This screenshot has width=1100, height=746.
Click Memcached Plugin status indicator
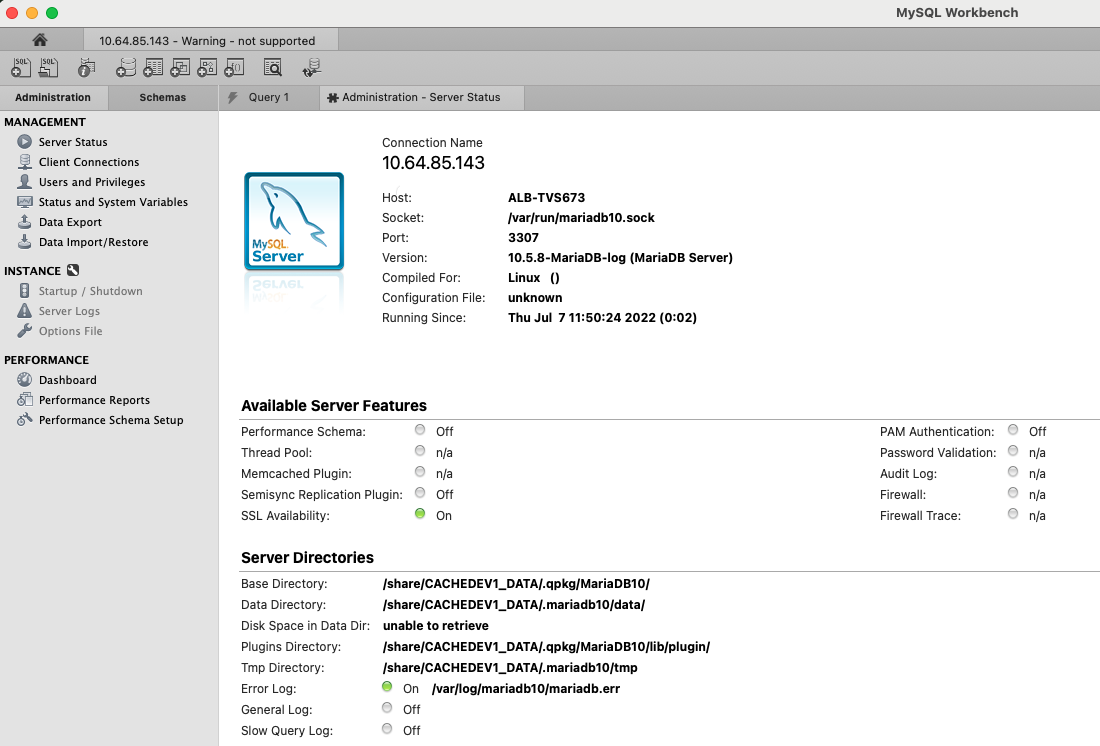[420, 472]
